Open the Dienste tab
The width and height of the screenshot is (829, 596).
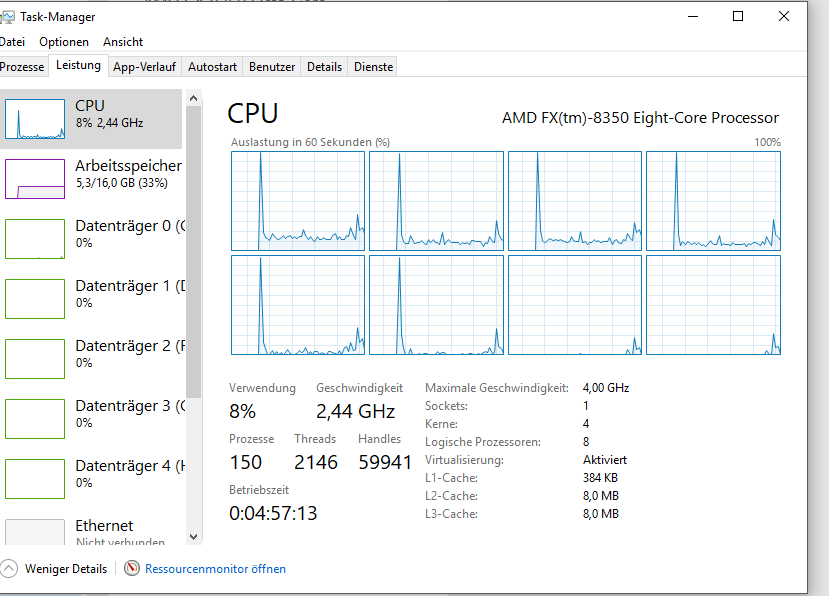coord(371,65)
